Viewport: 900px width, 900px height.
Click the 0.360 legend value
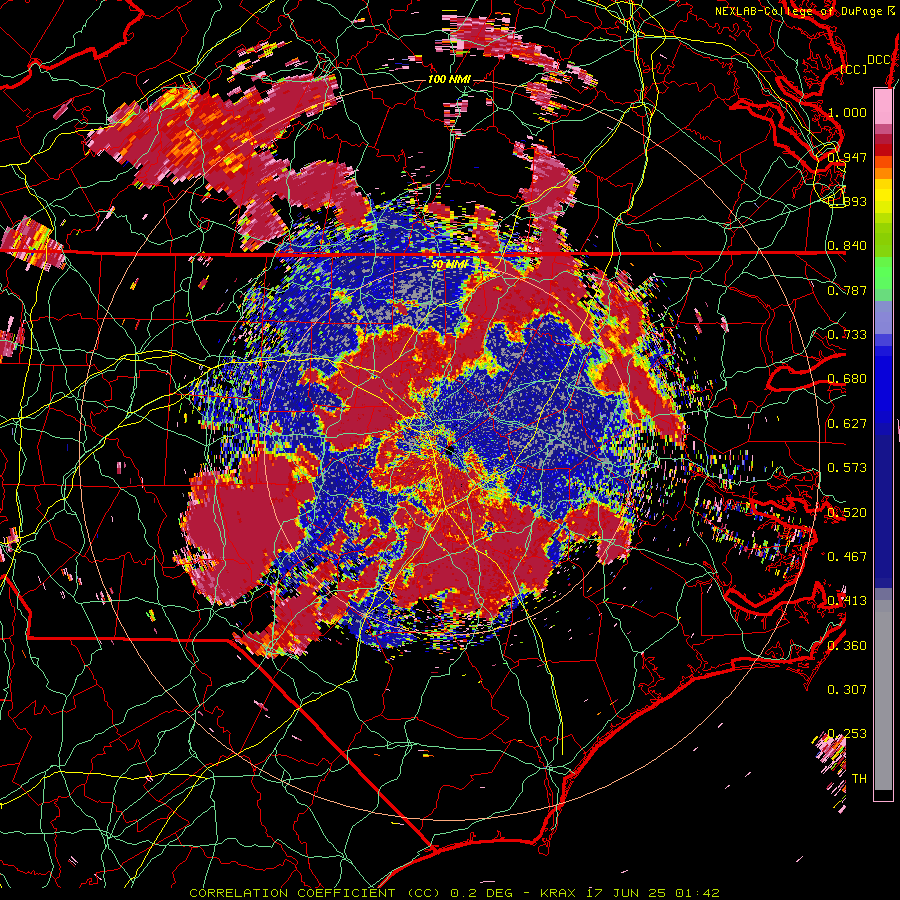847,646
